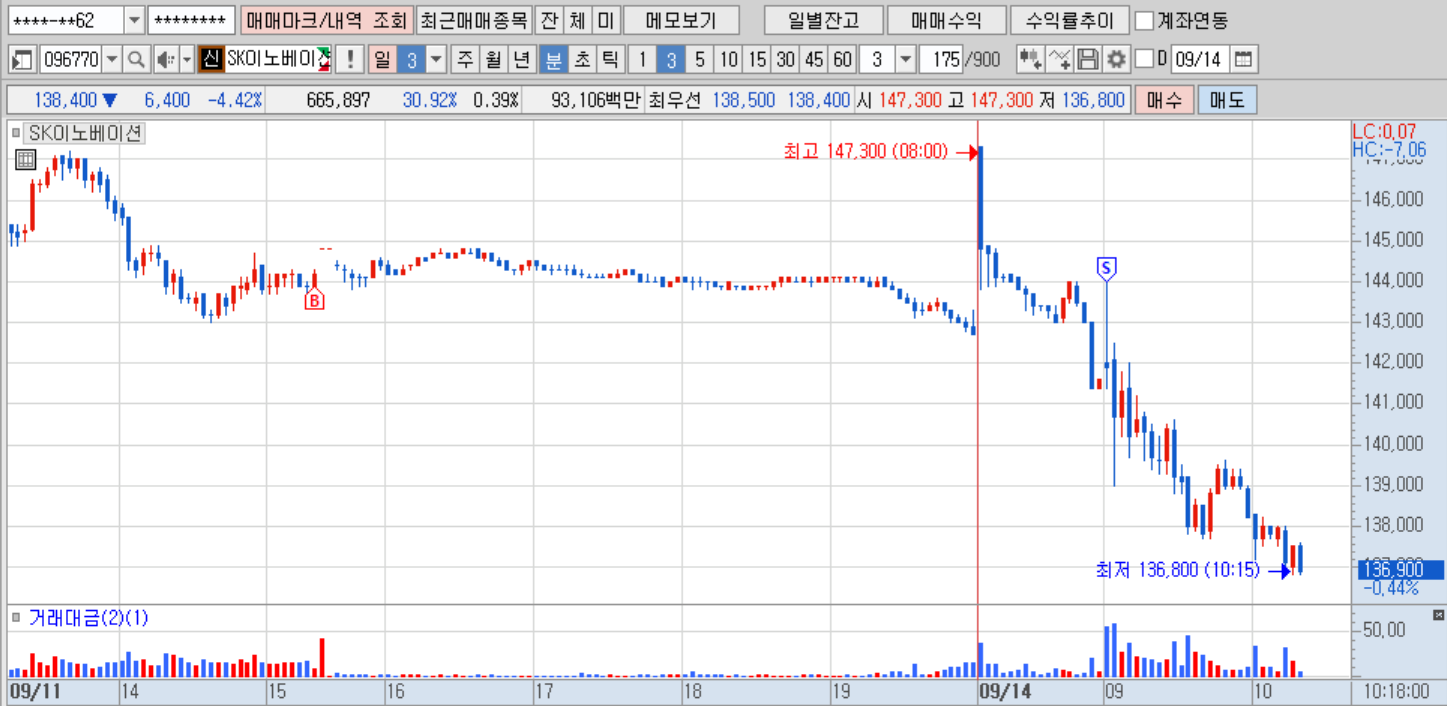Open chart settings gear icon

click(1117, 60)
